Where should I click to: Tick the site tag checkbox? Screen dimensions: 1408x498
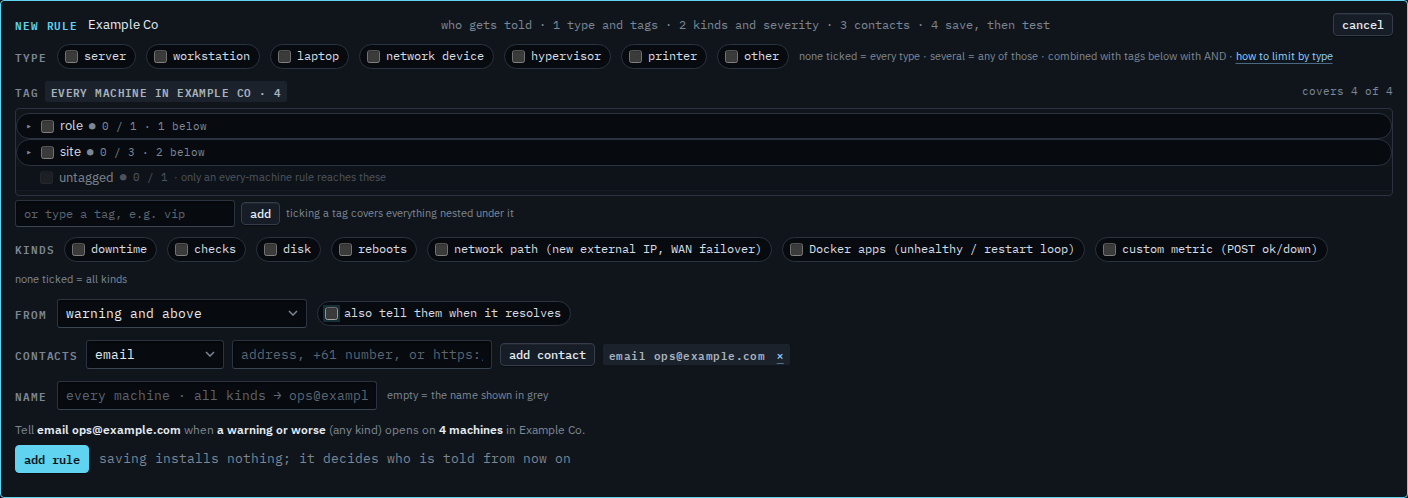pyautogui.click(x=47, y=152)
